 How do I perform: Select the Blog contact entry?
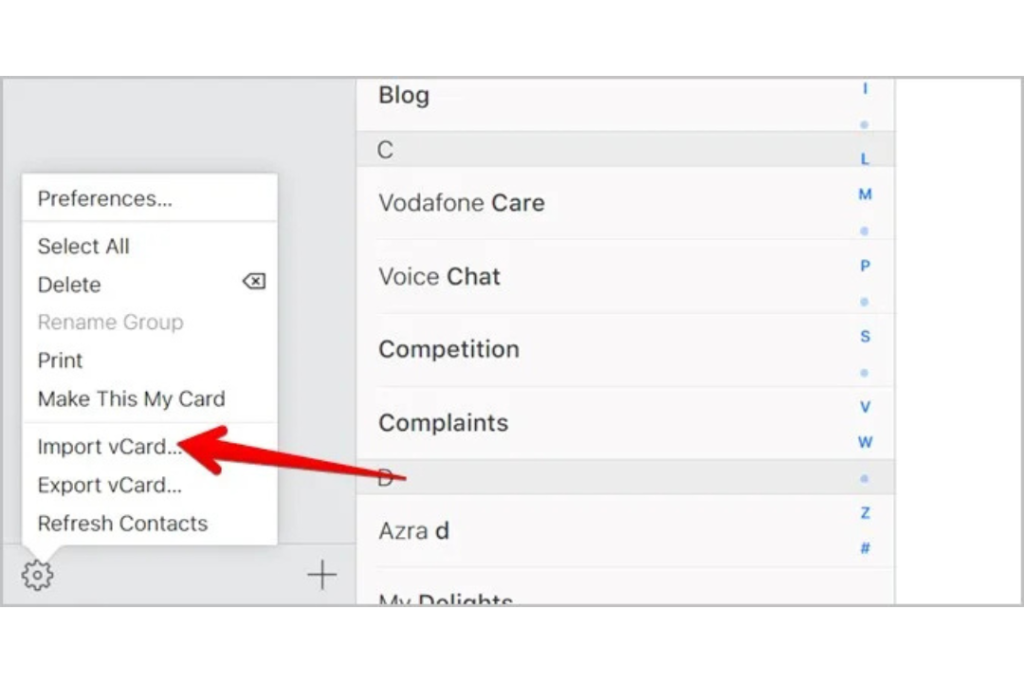coord(625,103)
